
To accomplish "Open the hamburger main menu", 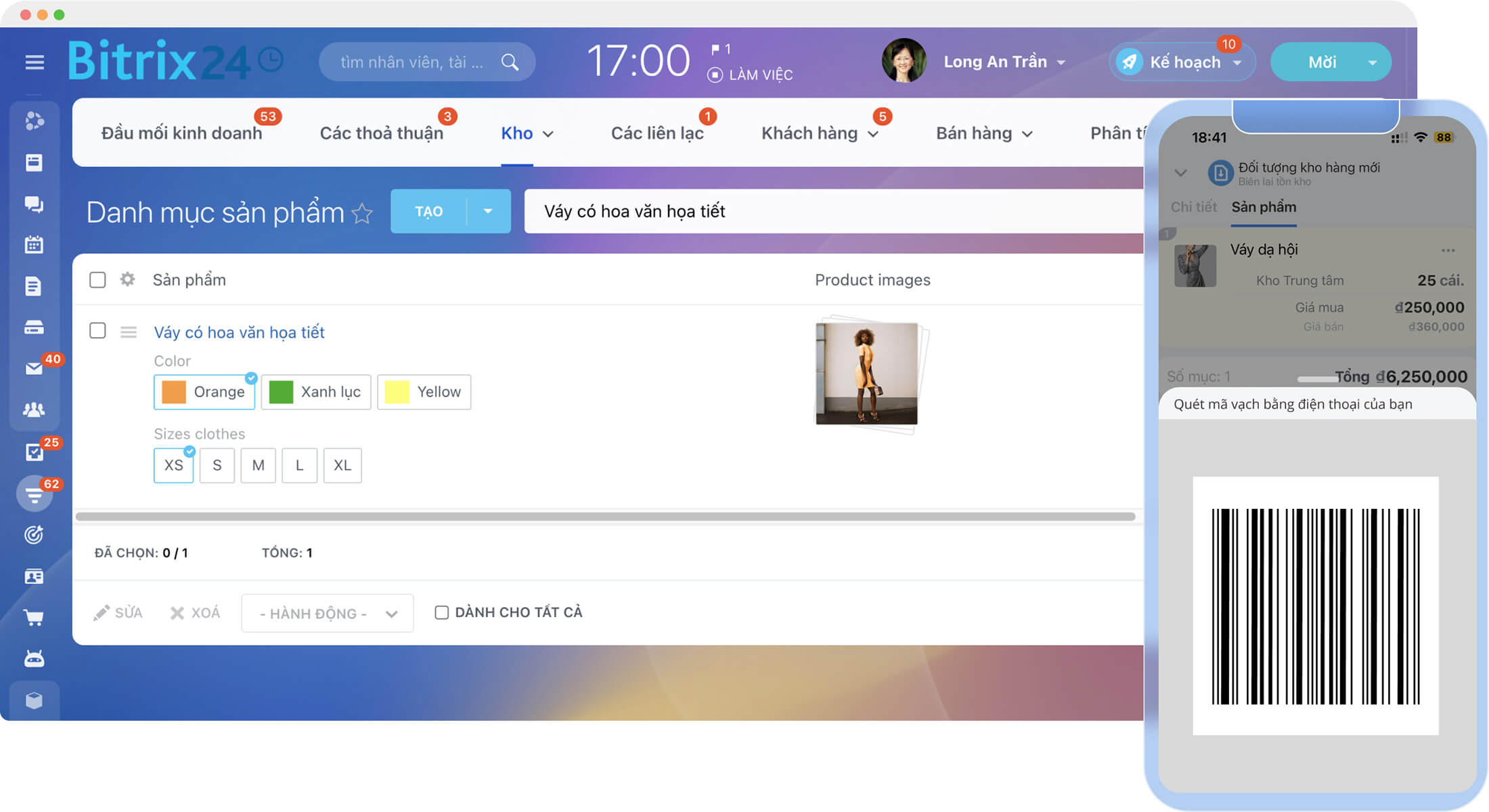I will click(x=35, y=62).
